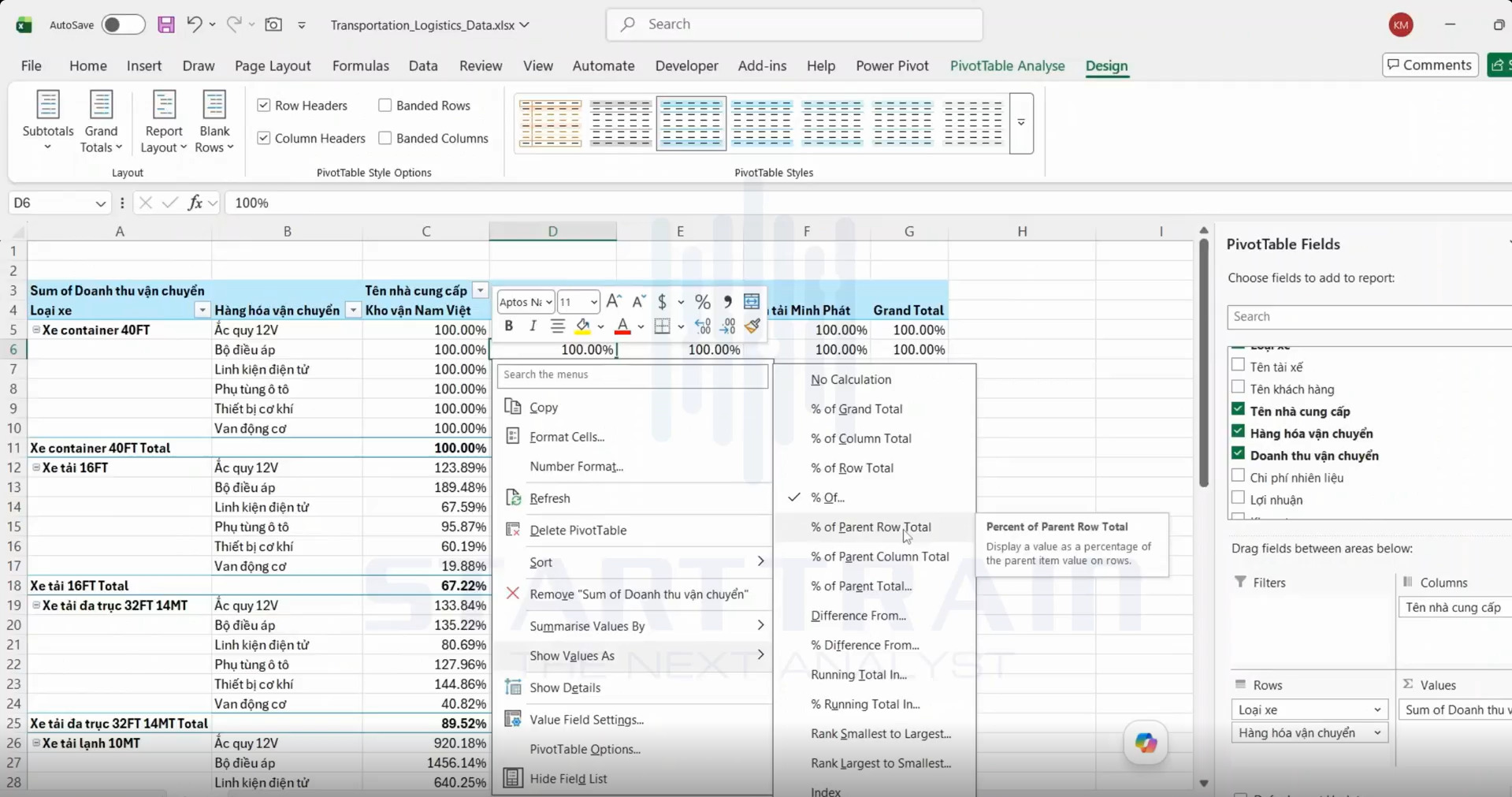
Task: Decrease decimal places in the mini toolbar
Action: pos(727,326)
